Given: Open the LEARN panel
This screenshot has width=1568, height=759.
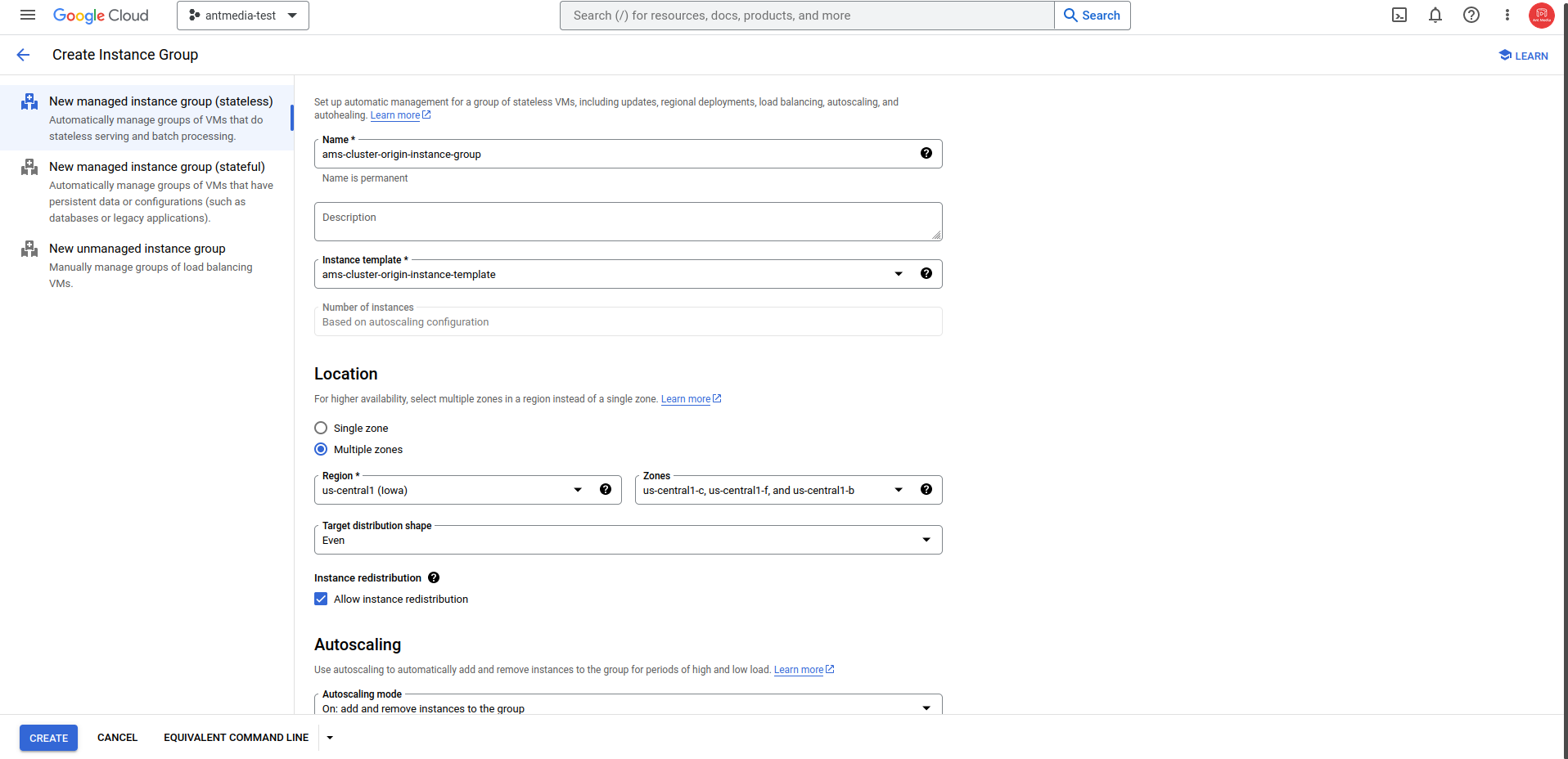Looking at the screenshot, I should pos(1523,56).
